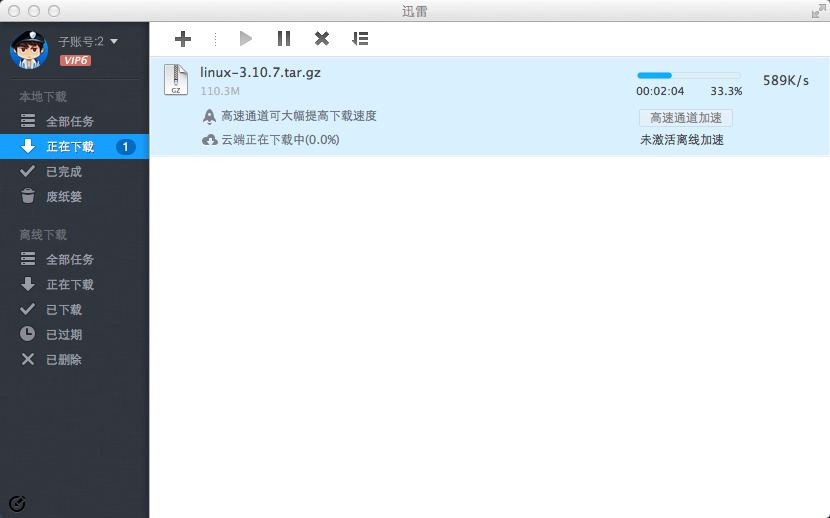Click the download progress bar

(x=689, y=76)
